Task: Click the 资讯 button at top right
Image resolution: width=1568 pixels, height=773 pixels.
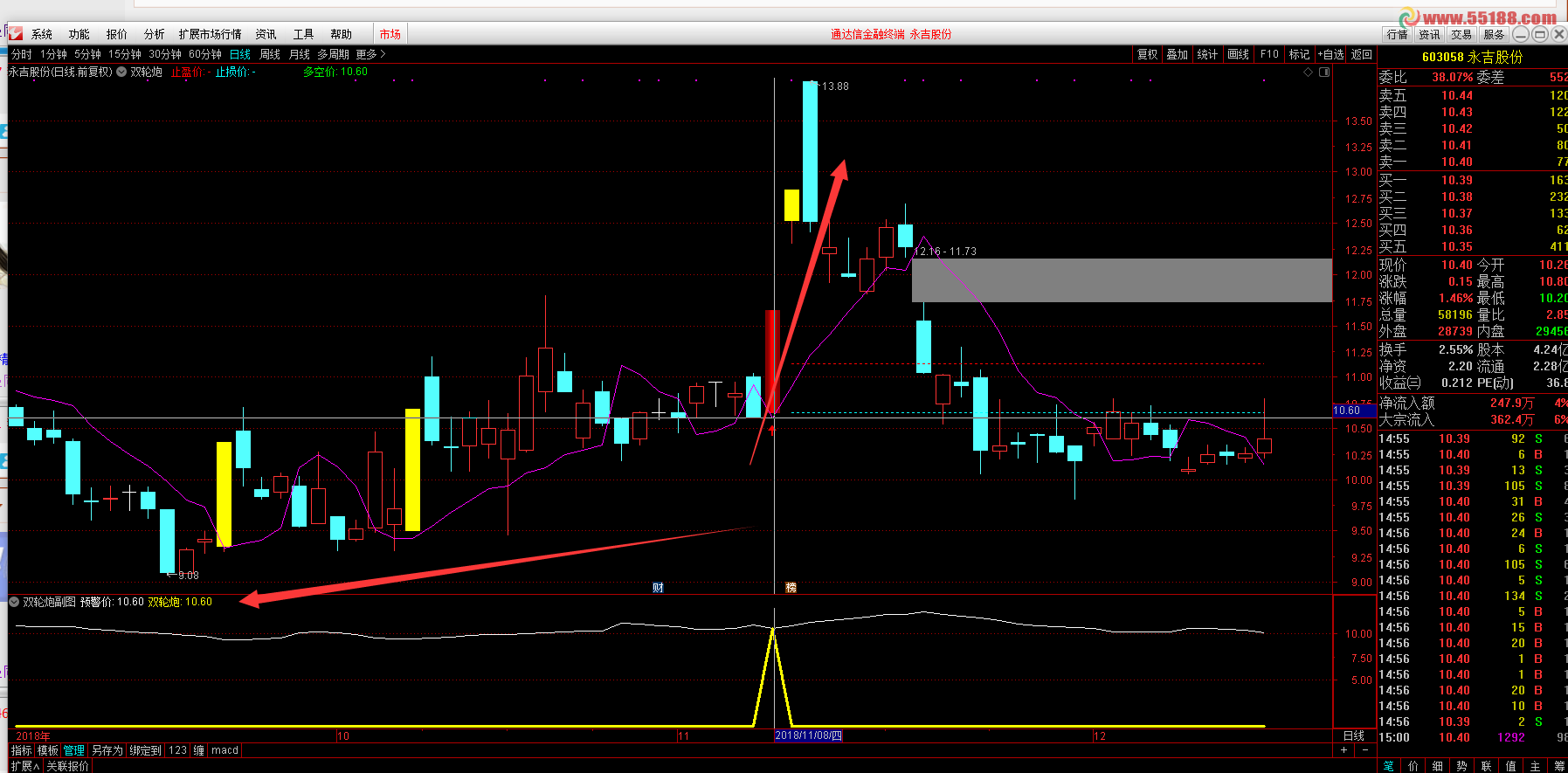Action: coord(1429,34)
